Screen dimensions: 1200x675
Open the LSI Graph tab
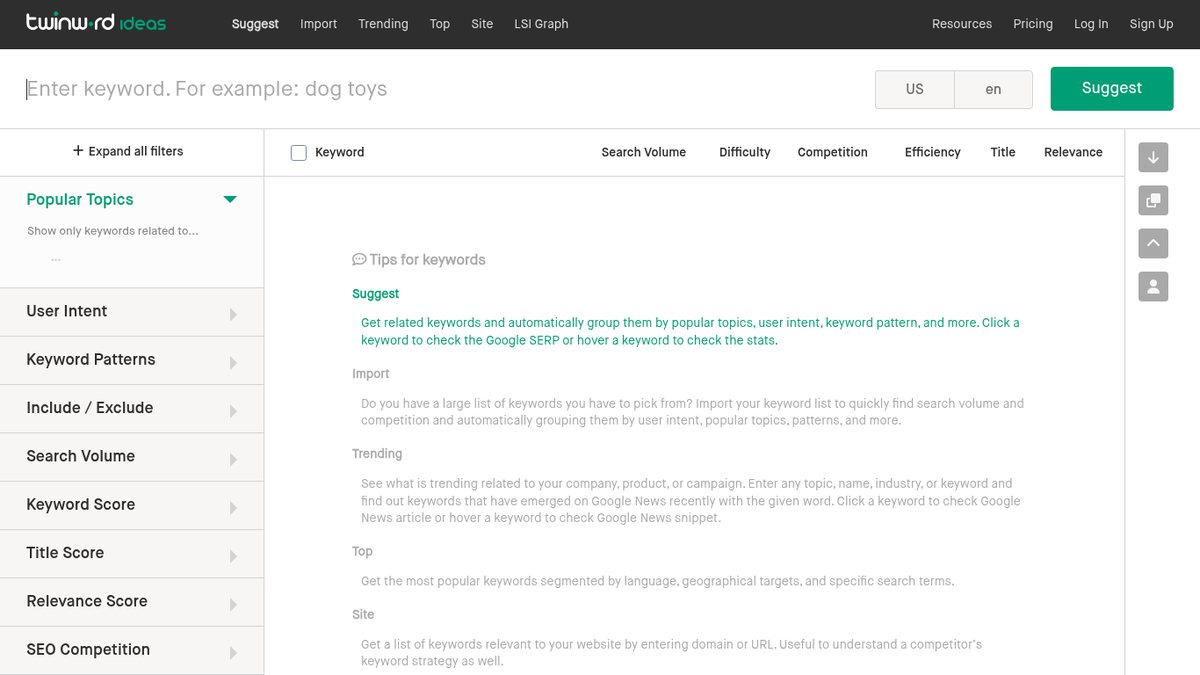(x=541, y=24)
